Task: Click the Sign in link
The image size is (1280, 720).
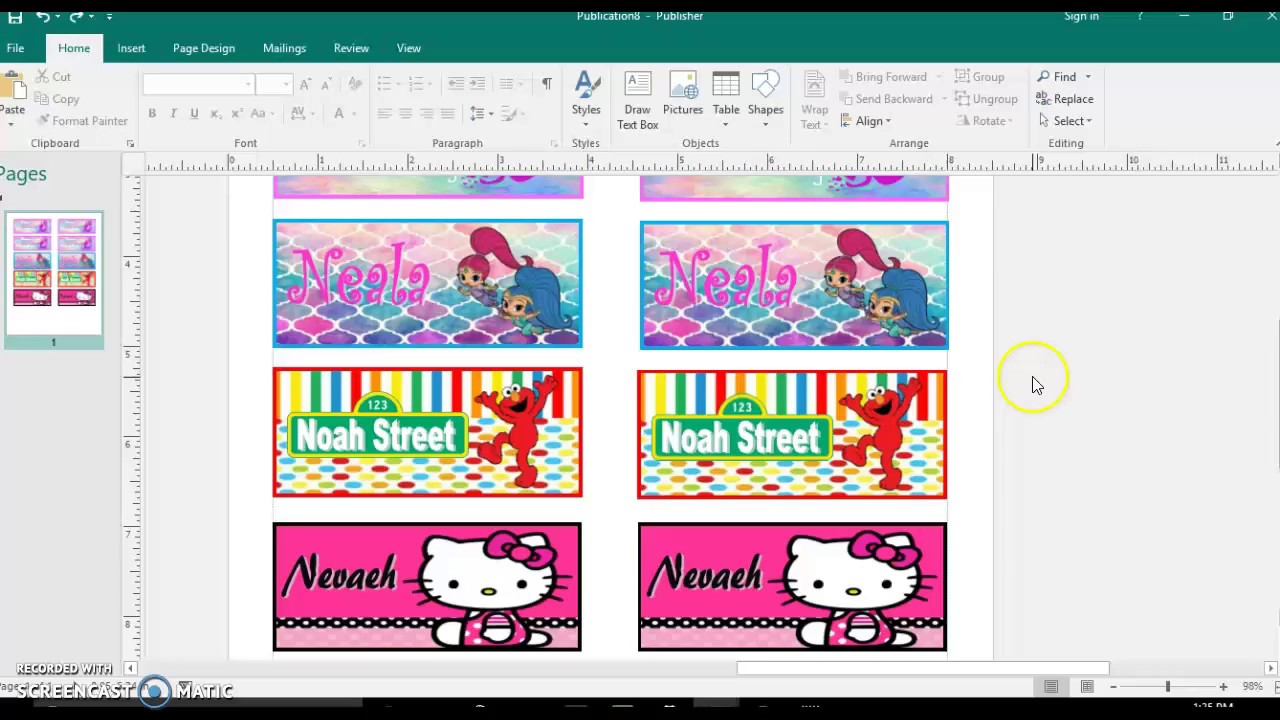Action: tap(1081, 16)
